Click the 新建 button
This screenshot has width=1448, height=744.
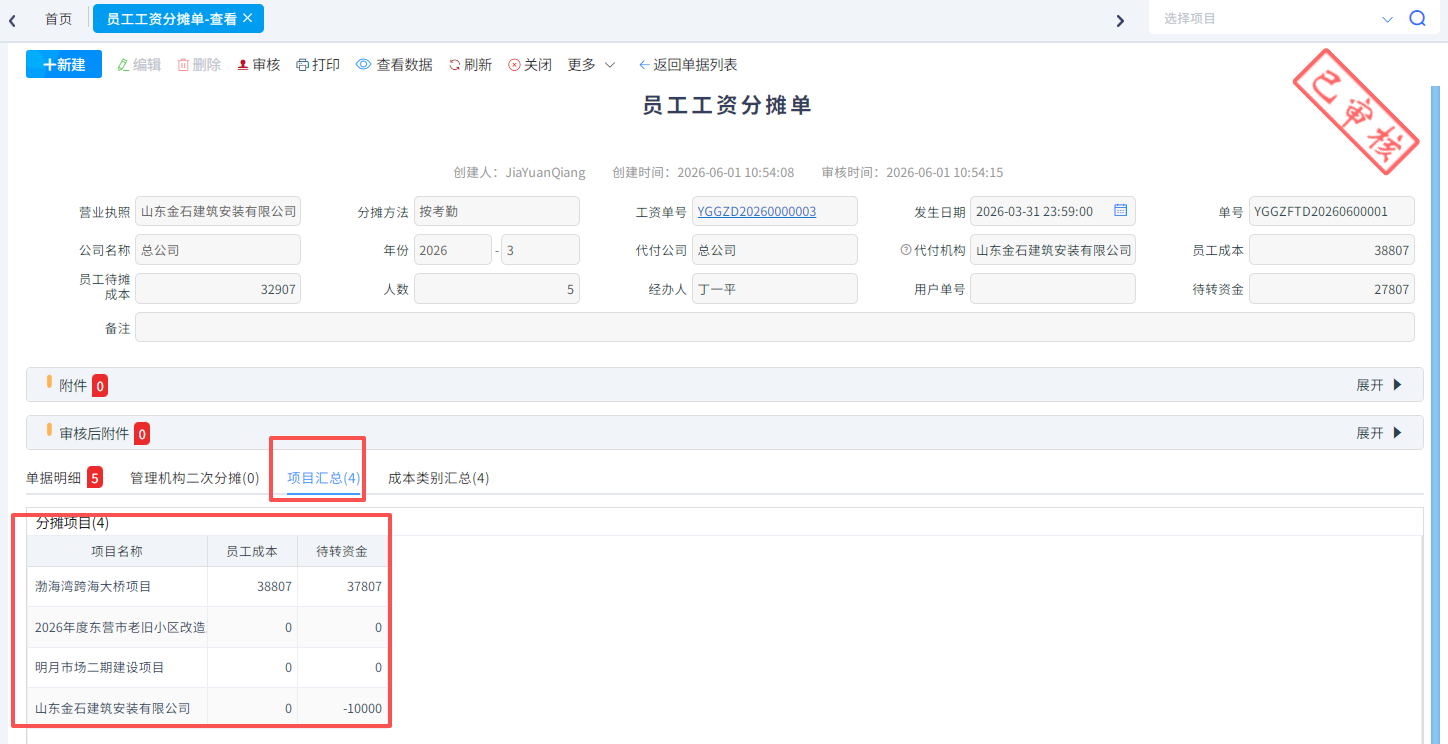coord(64,64)
